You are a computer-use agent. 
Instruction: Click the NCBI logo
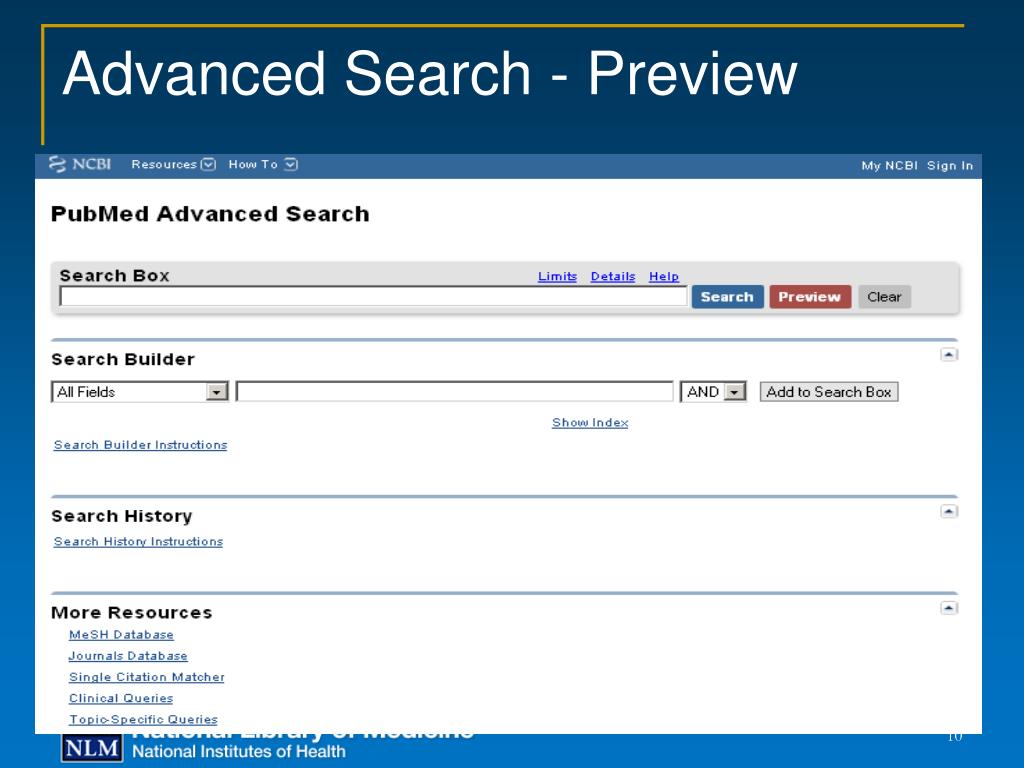(x=80, y=164)
